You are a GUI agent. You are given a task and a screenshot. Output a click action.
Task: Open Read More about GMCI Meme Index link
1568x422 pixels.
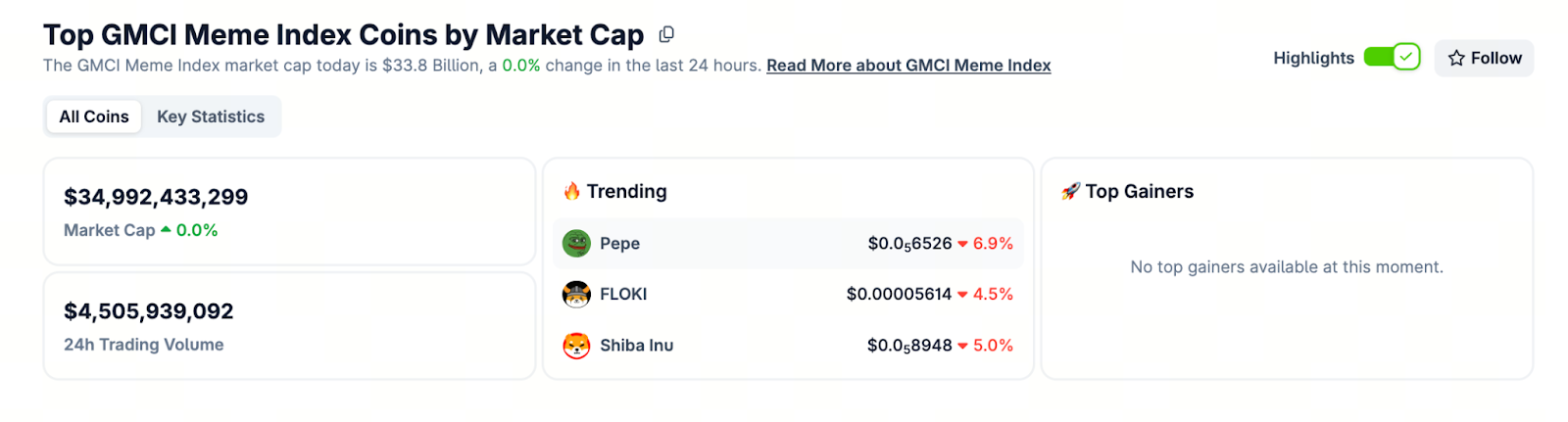[908, 66]
